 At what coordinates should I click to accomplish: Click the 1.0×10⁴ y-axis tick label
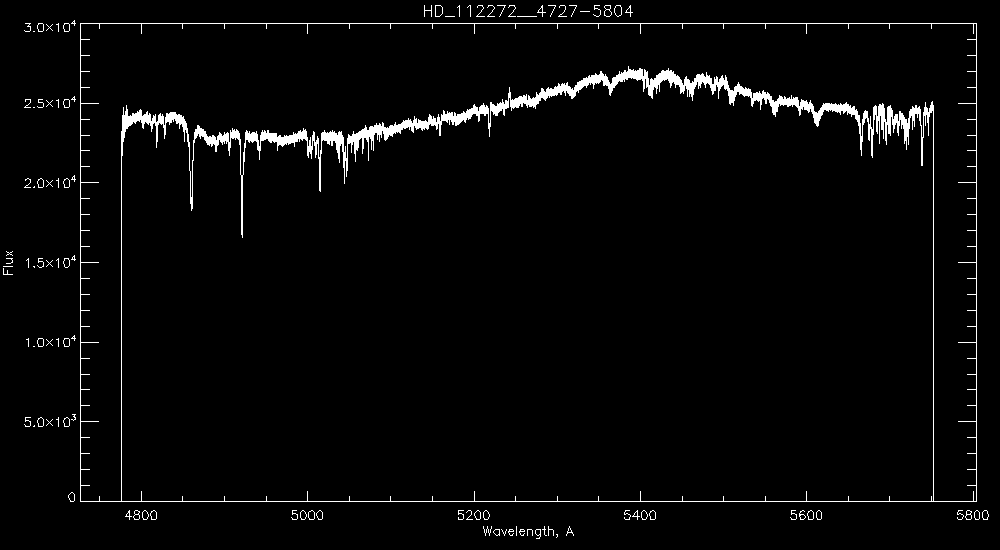[52, 342]
